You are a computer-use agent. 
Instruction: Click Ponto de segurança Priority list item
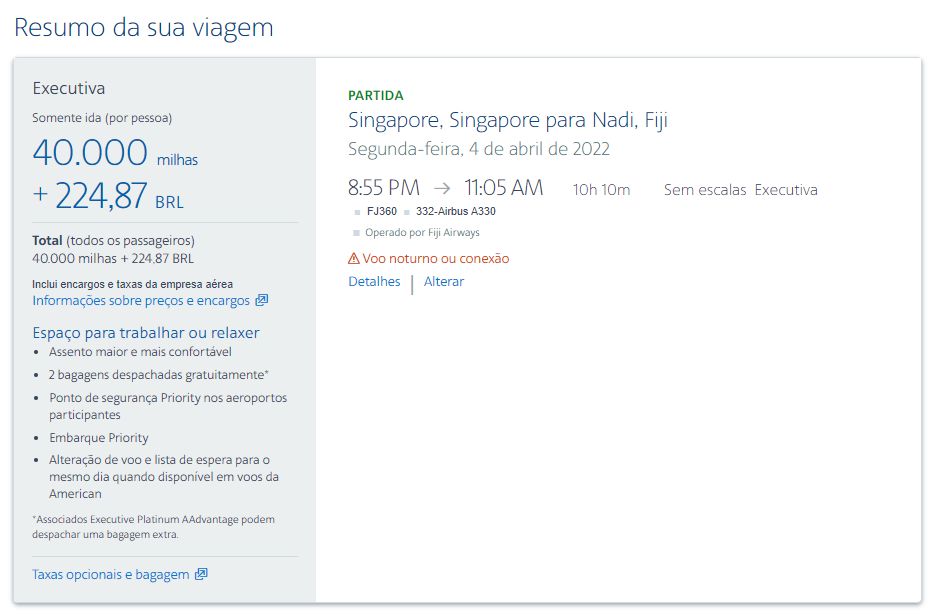click(168, 406)
